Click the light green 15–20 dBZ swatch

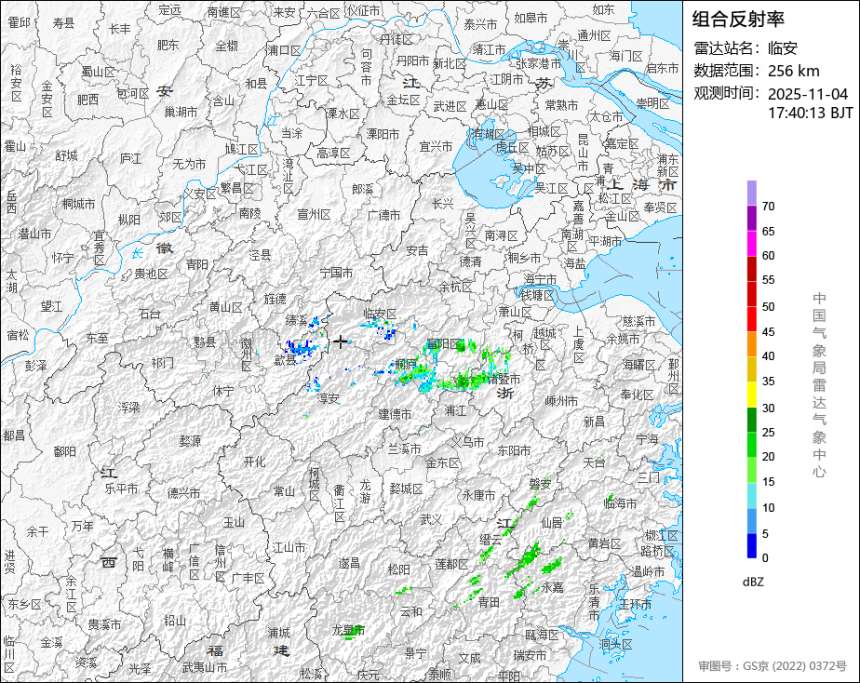pos(751,470)
